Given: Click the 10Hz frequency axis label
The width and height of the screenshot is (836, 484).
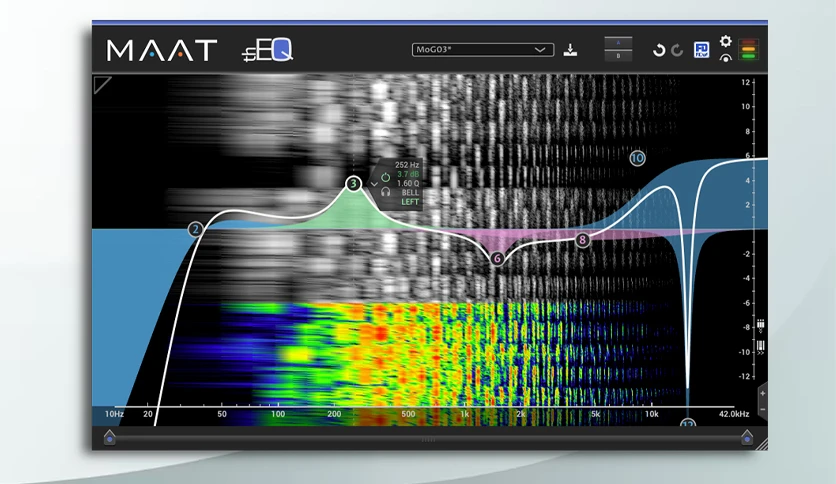Looking at the screenshot, I should (x=114, y=414).
